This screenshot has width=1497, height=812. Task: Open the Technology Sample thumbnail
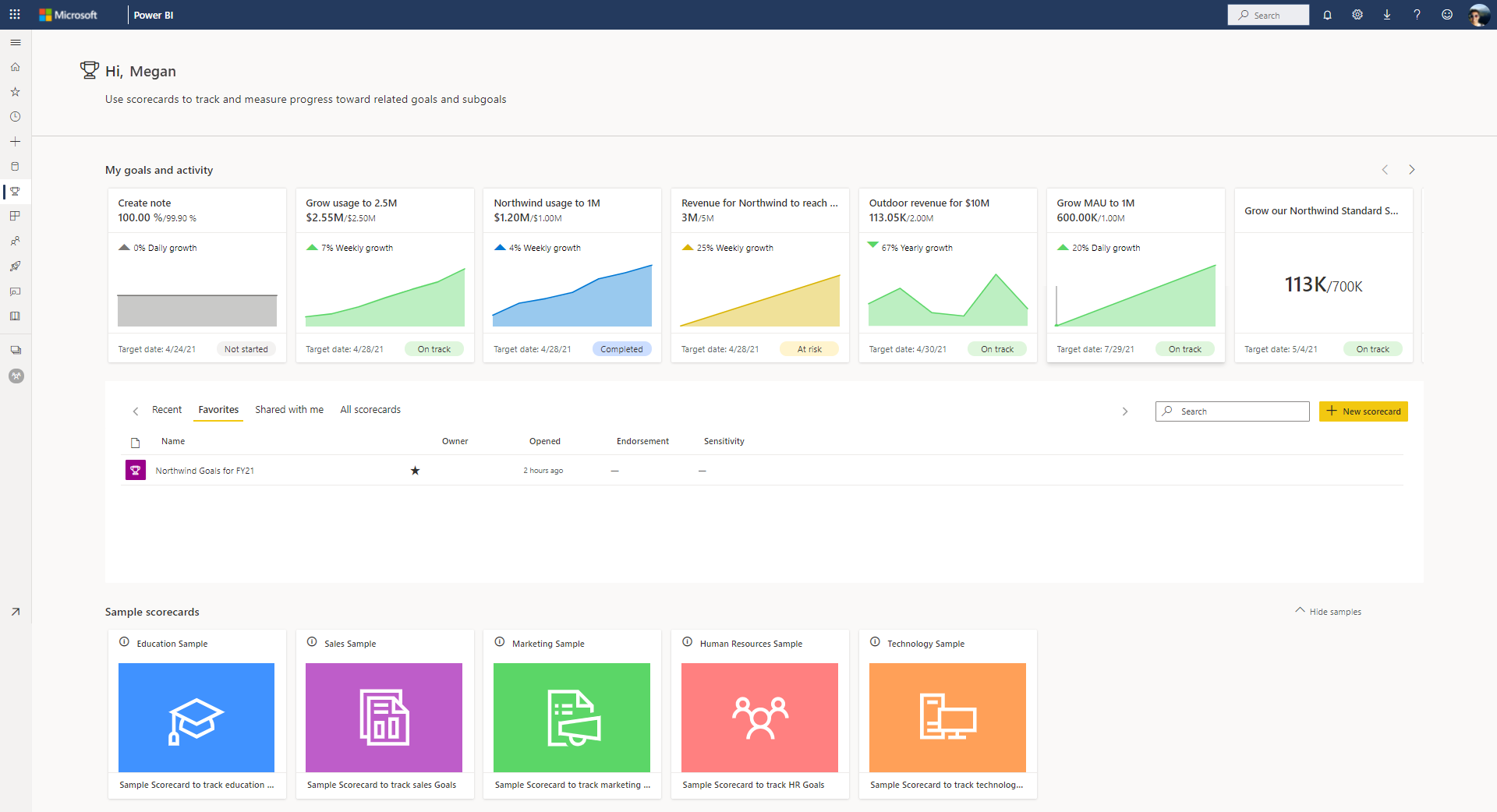coord(948,718)
